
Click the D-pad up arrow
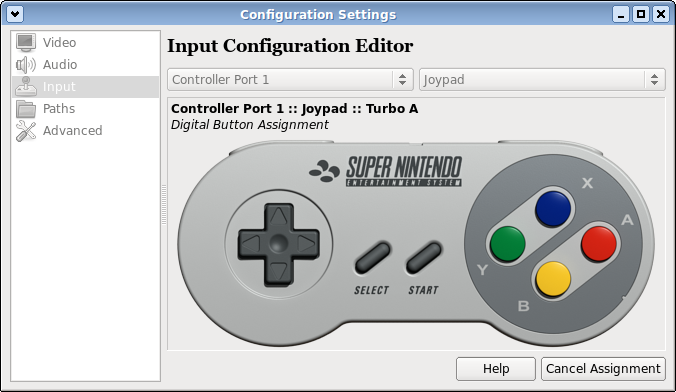279,216
